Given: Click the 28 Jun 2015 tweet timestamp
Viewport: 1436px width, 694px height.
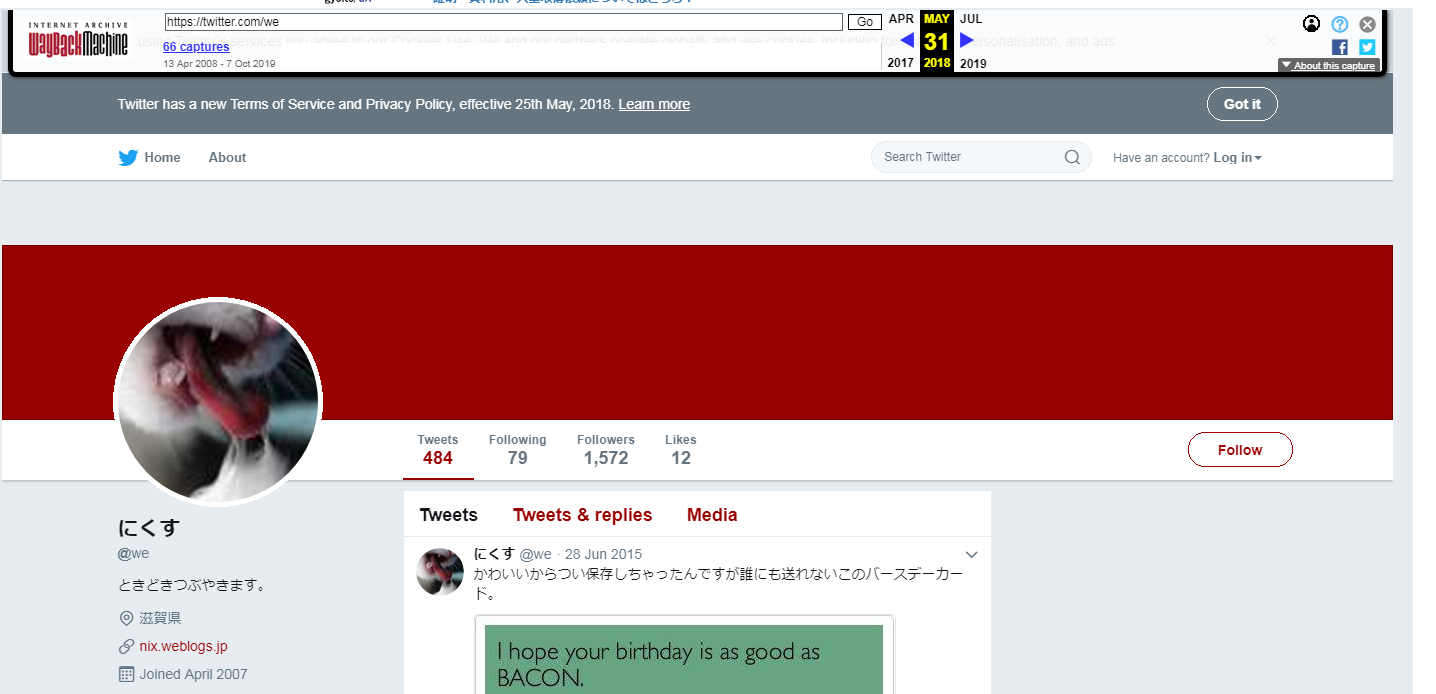Looking at the screenshot, I should click(604, 554).
